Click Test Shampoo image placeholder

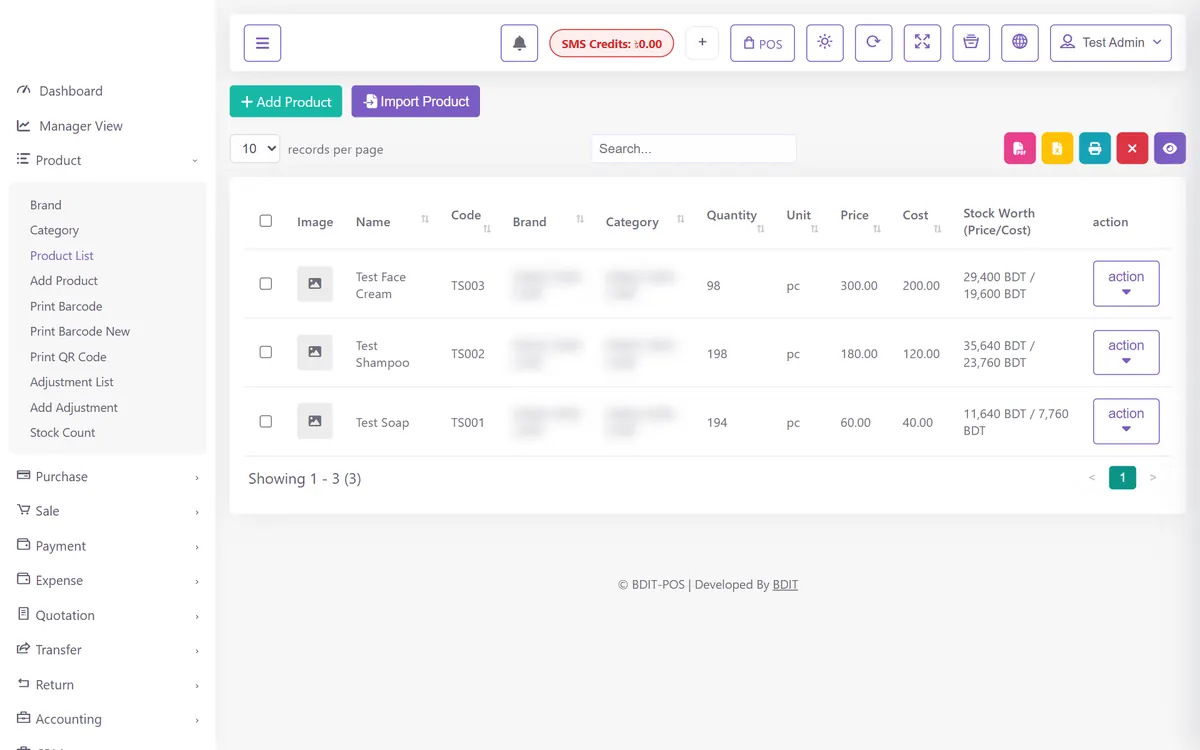[315, 352]
